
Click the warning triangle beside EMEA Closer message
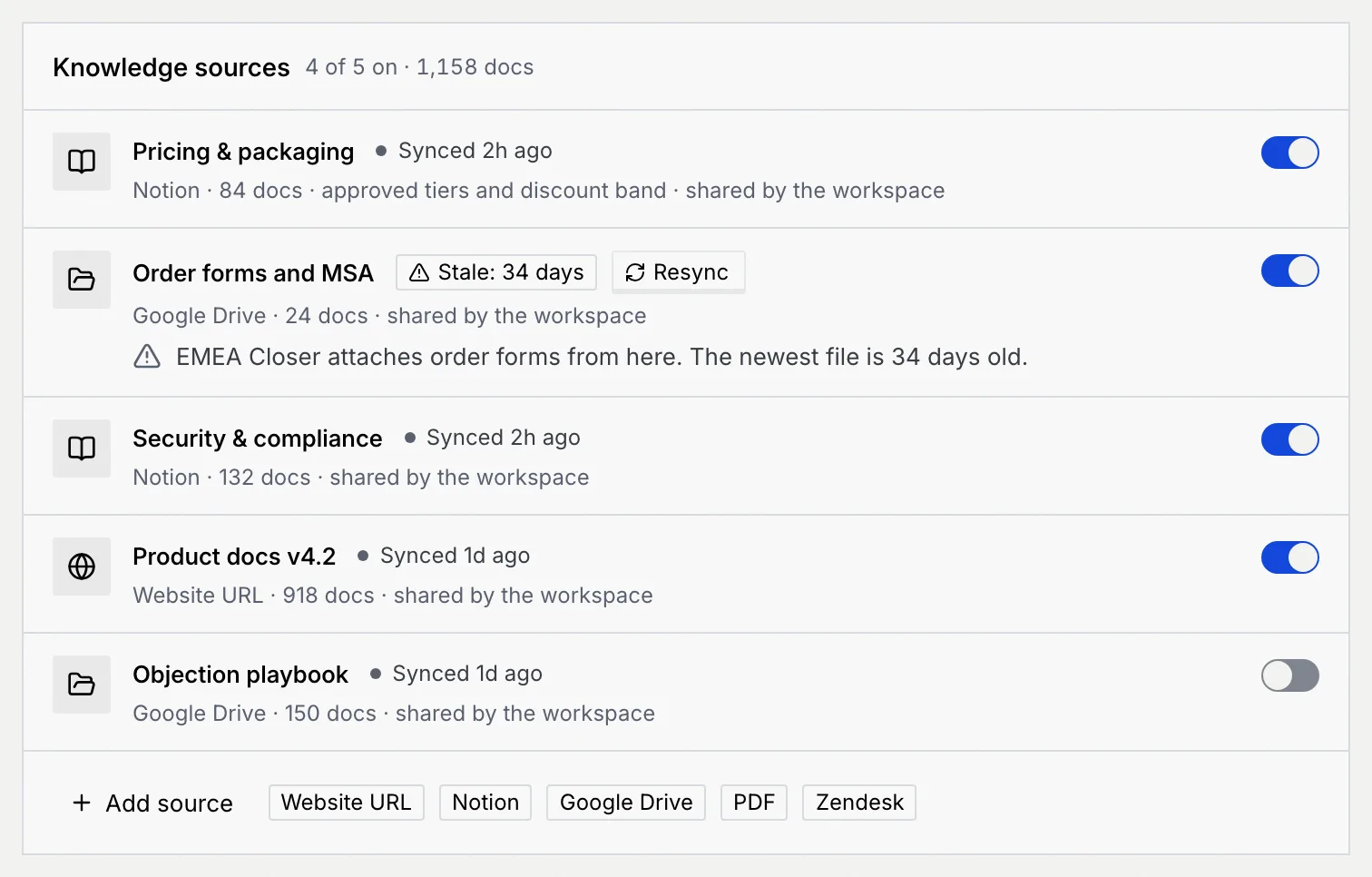pos(147,357)
